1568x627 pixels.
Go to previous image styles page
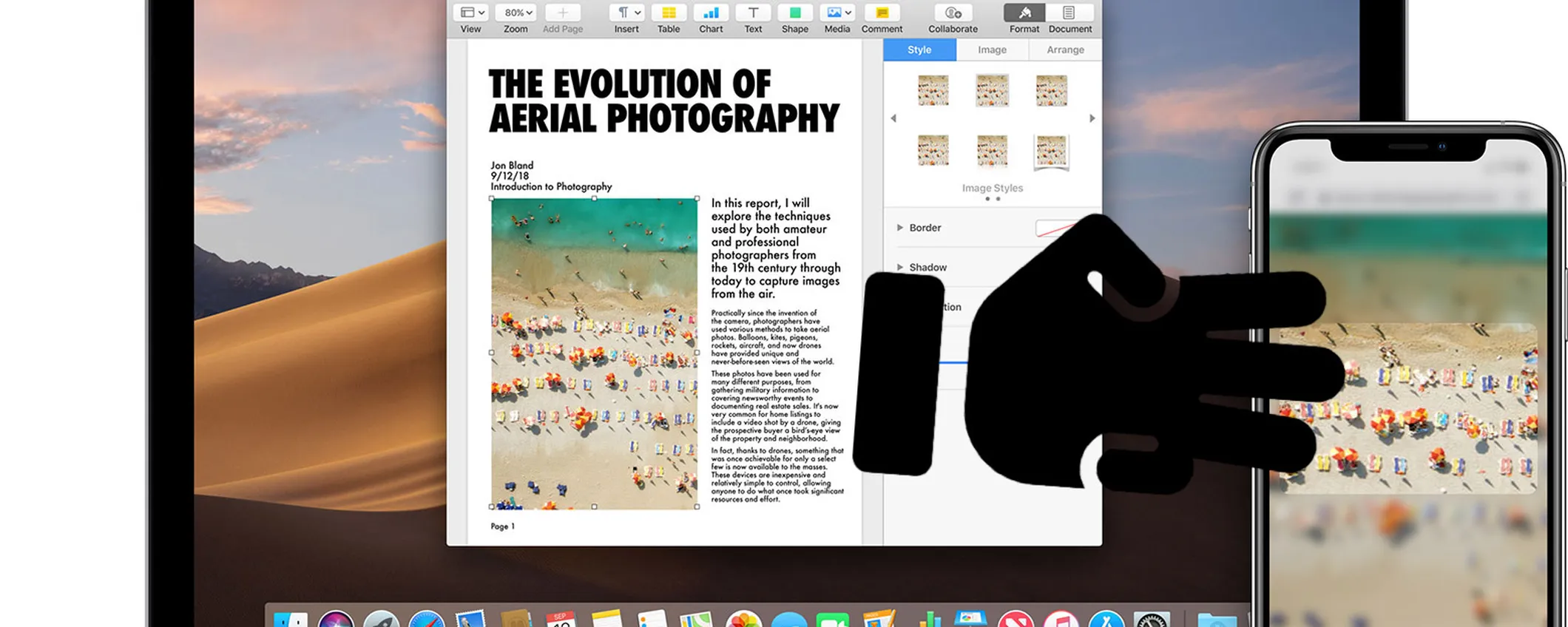(x=893, y=118)
